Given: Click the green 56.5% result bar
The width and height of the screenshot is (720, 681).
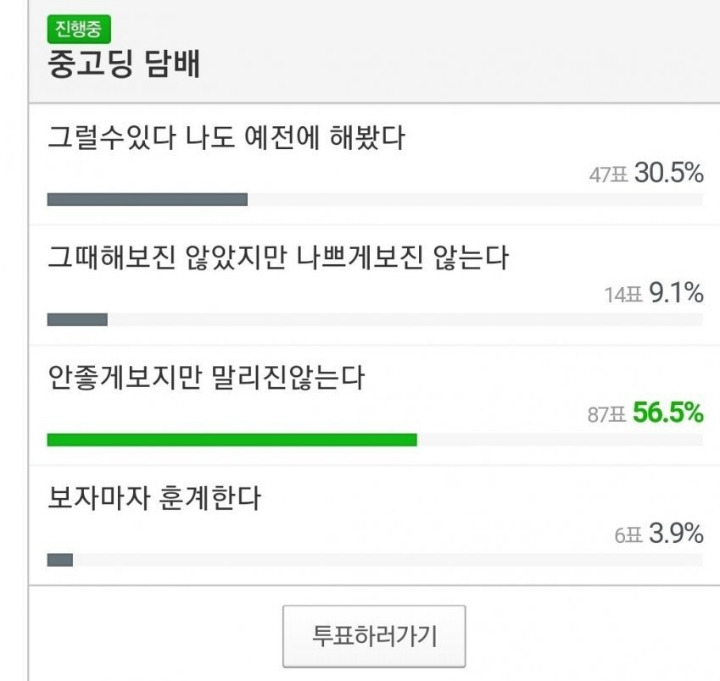Looking at the screenshot, I should (x=232, y=440).
